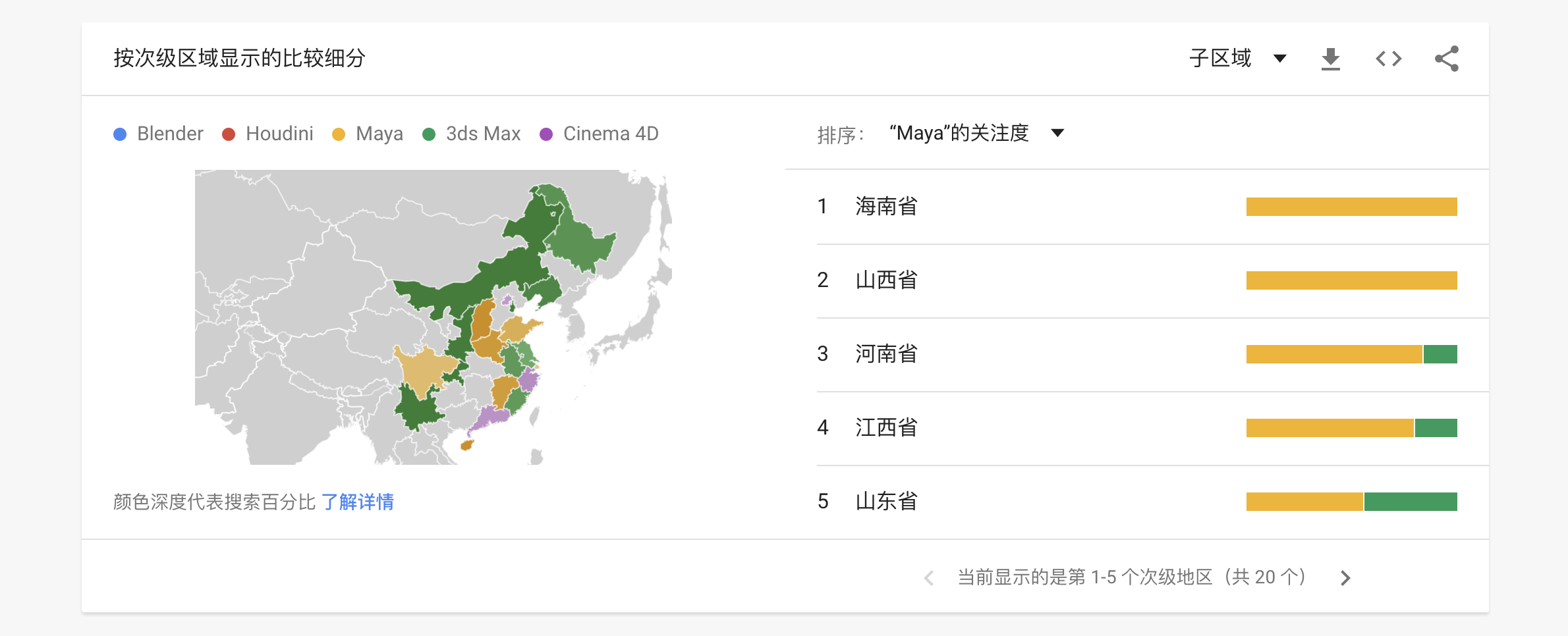1568x636 pixels.
Task: Click the 山西省 Maya interest bar
Action: 1351,280
